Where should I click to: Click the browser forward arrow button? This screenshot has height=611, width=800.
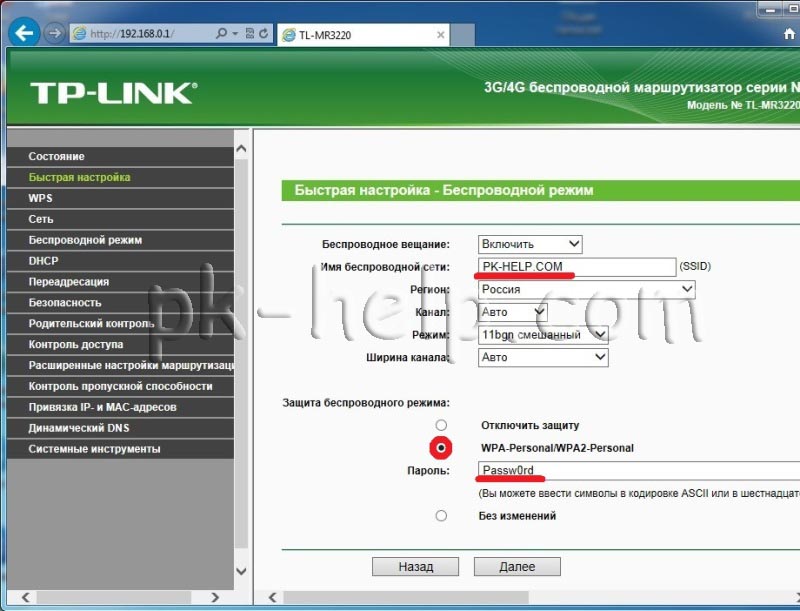pos(54,34)
